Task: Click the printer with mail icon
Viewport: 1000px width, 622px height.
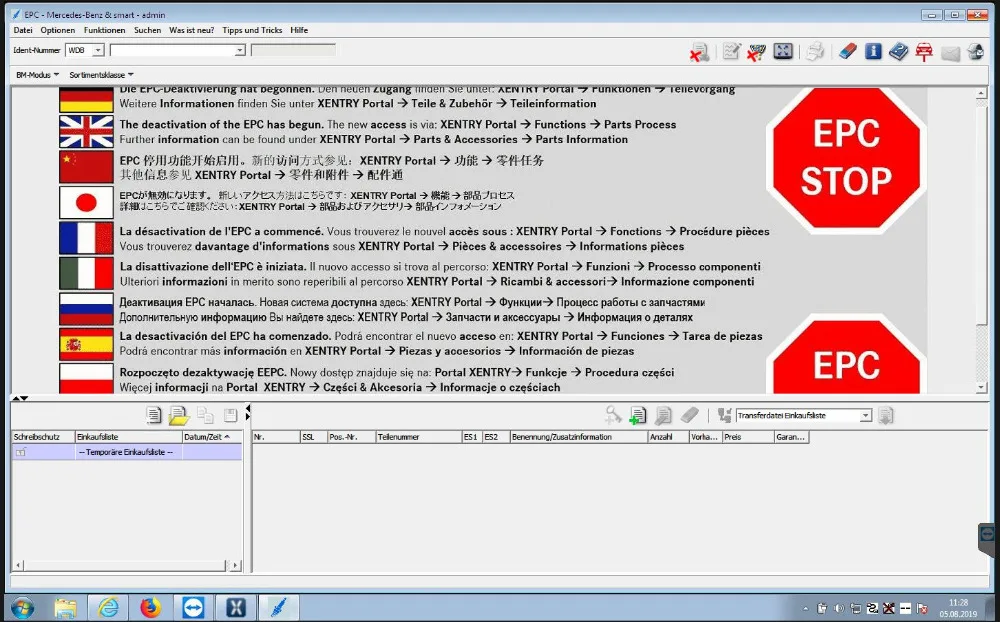Action: pos(976,51)
